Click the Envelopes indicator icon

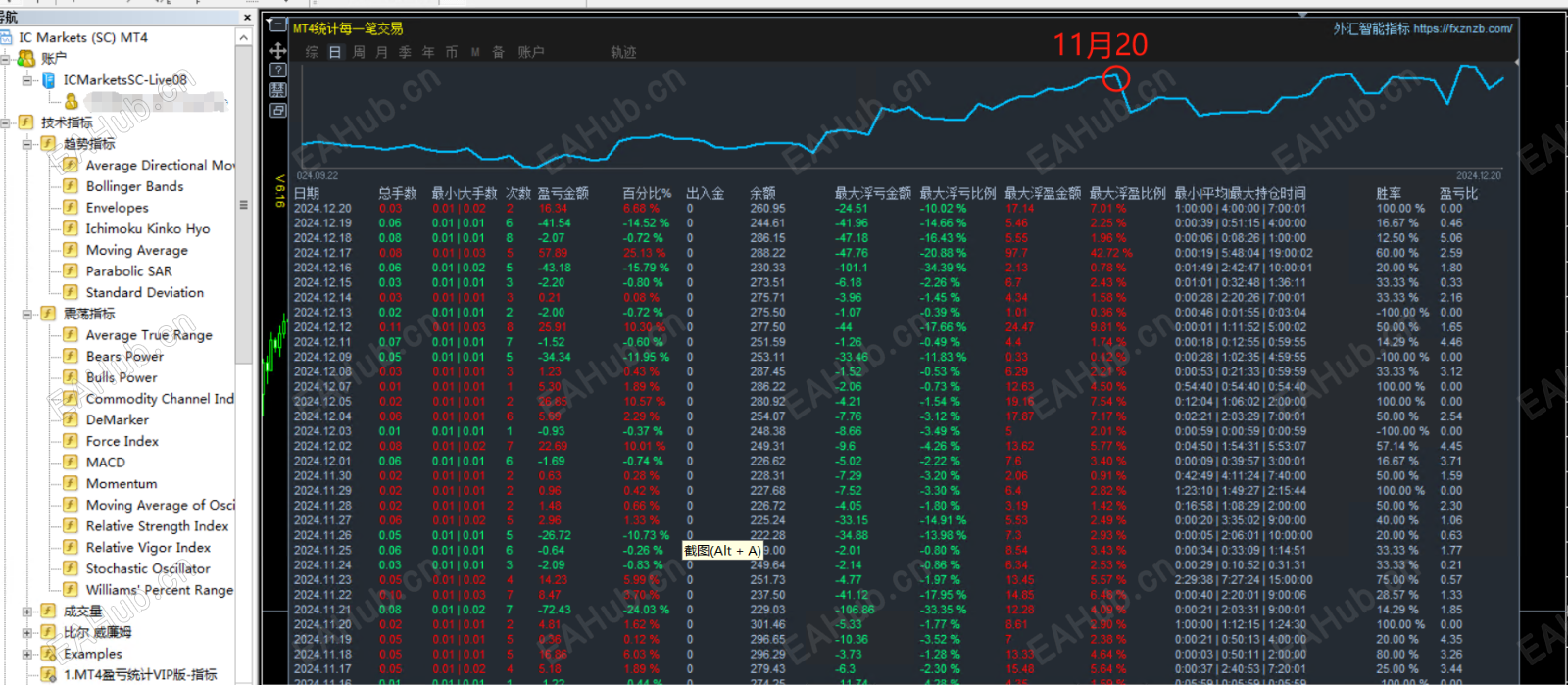point(71,208)
